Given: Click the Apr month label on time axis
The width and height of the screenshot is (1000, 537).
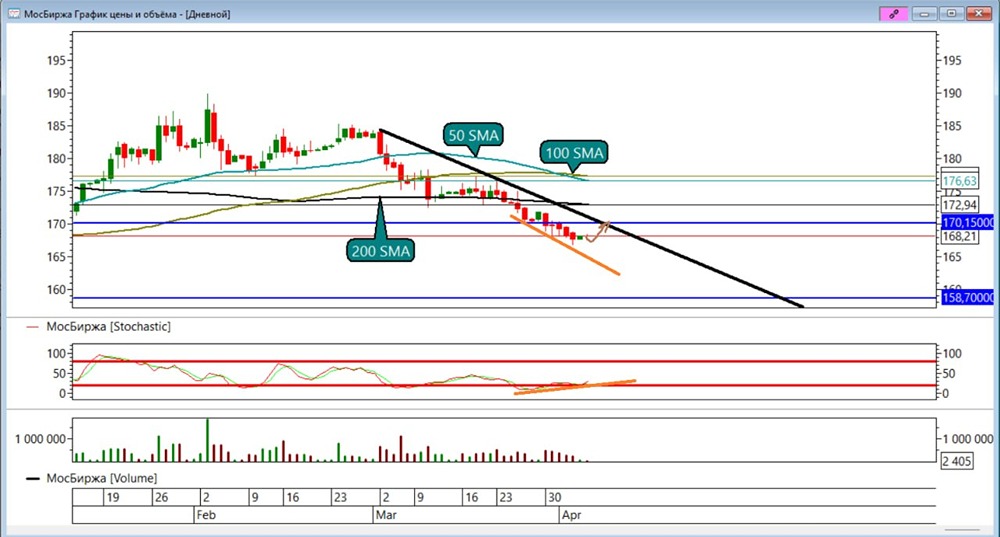Looking at the screenshot, I should pos(571,515).
